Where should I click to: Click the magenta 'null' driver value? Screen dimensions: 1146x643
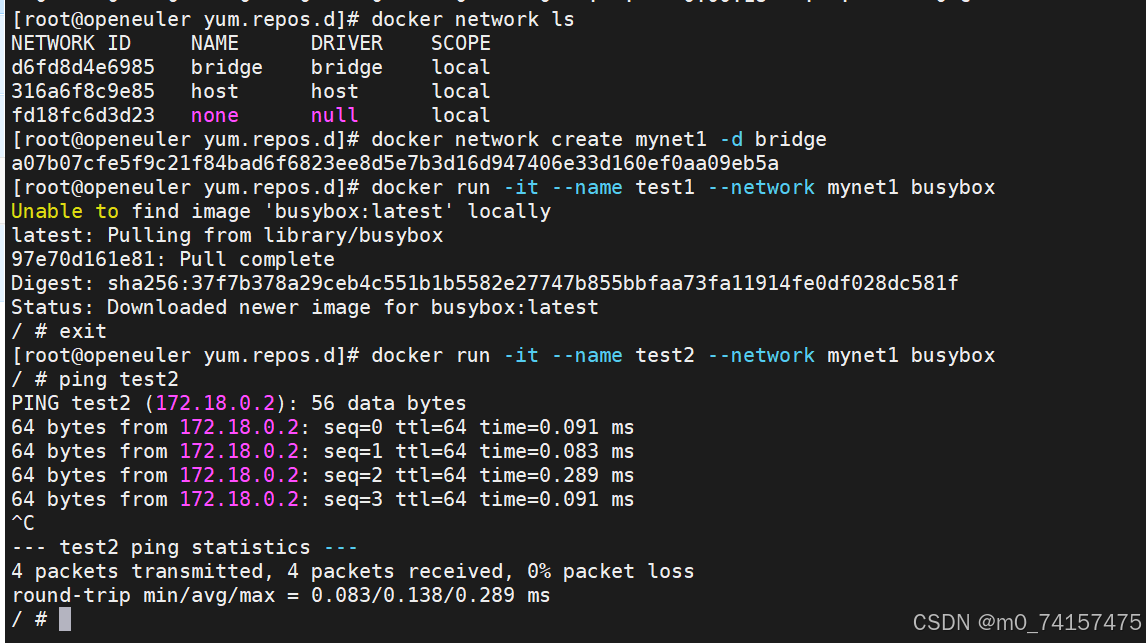[x=335, y=115]
